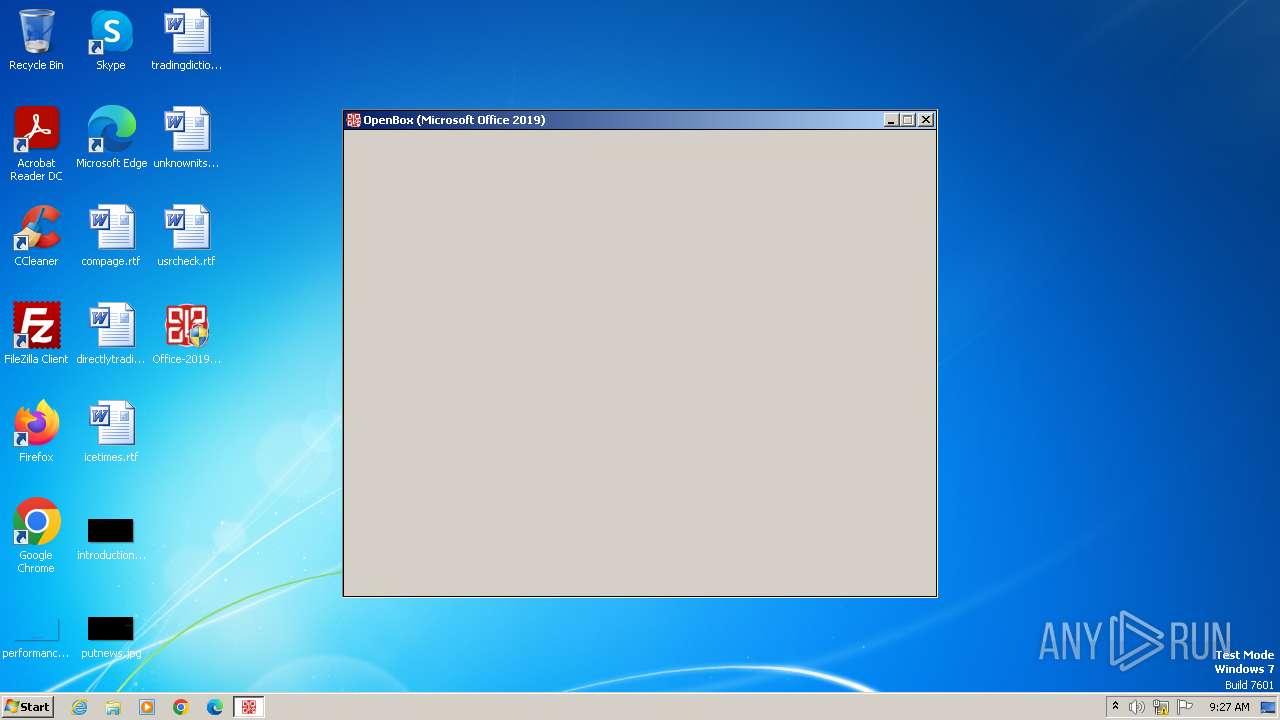Click the OpenBox taskbar button
The image size is (1280, 720).
pos(249,707)
